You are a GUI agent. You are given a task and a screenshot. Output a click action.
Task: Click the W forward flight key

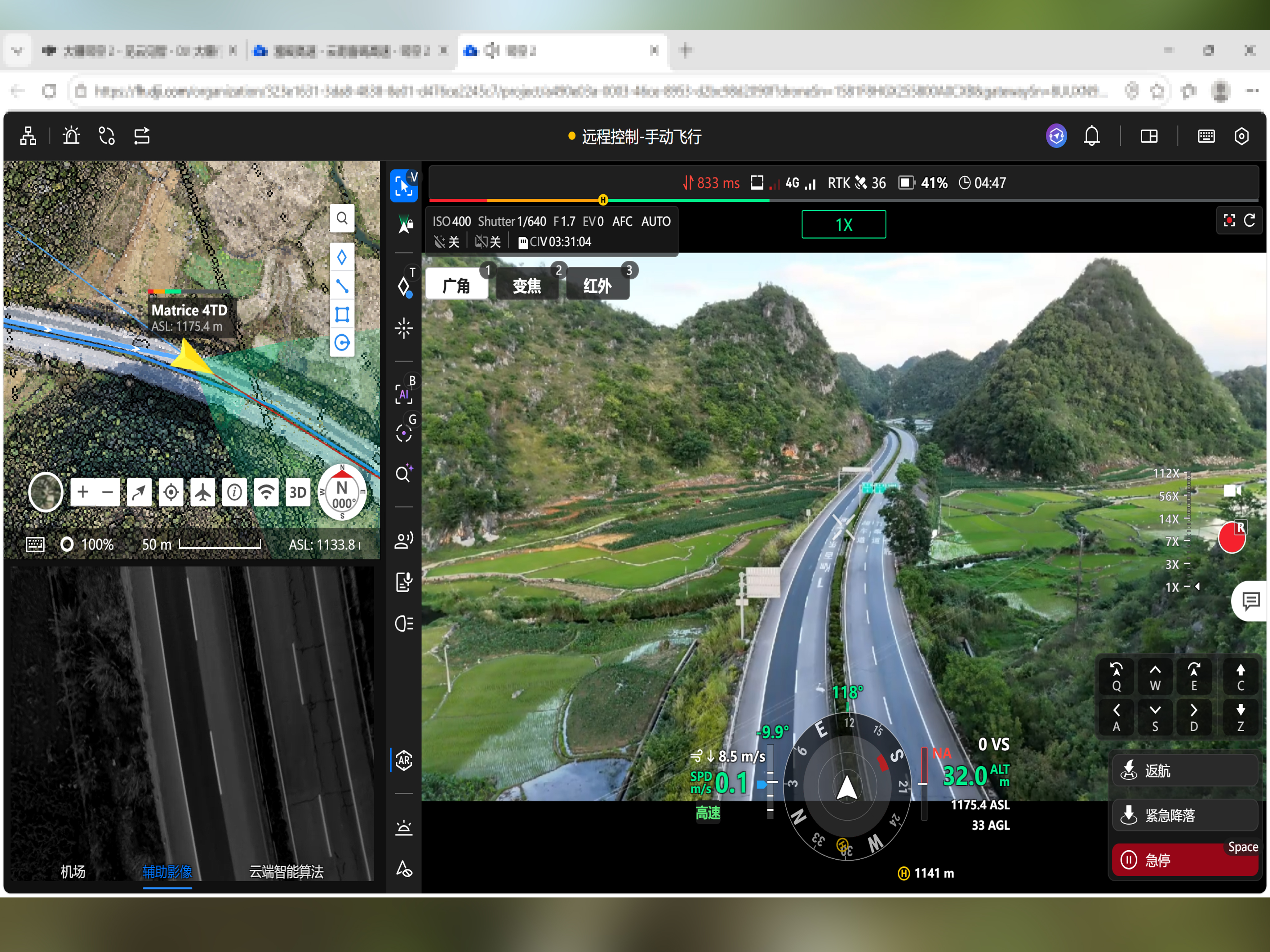point(1155,677)
